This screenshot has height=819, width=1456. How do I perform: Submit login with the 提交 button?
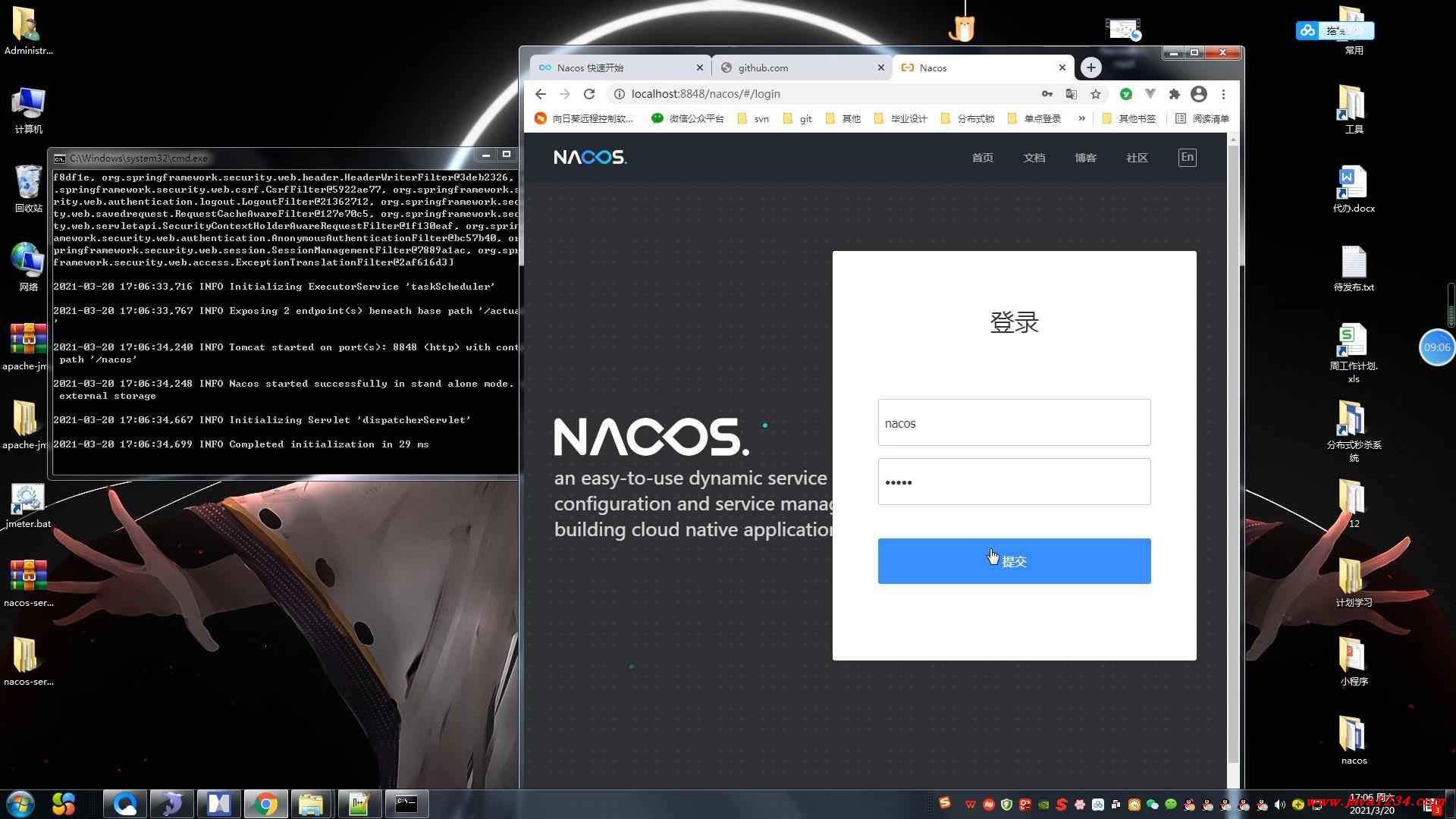tap(1014, 561)
